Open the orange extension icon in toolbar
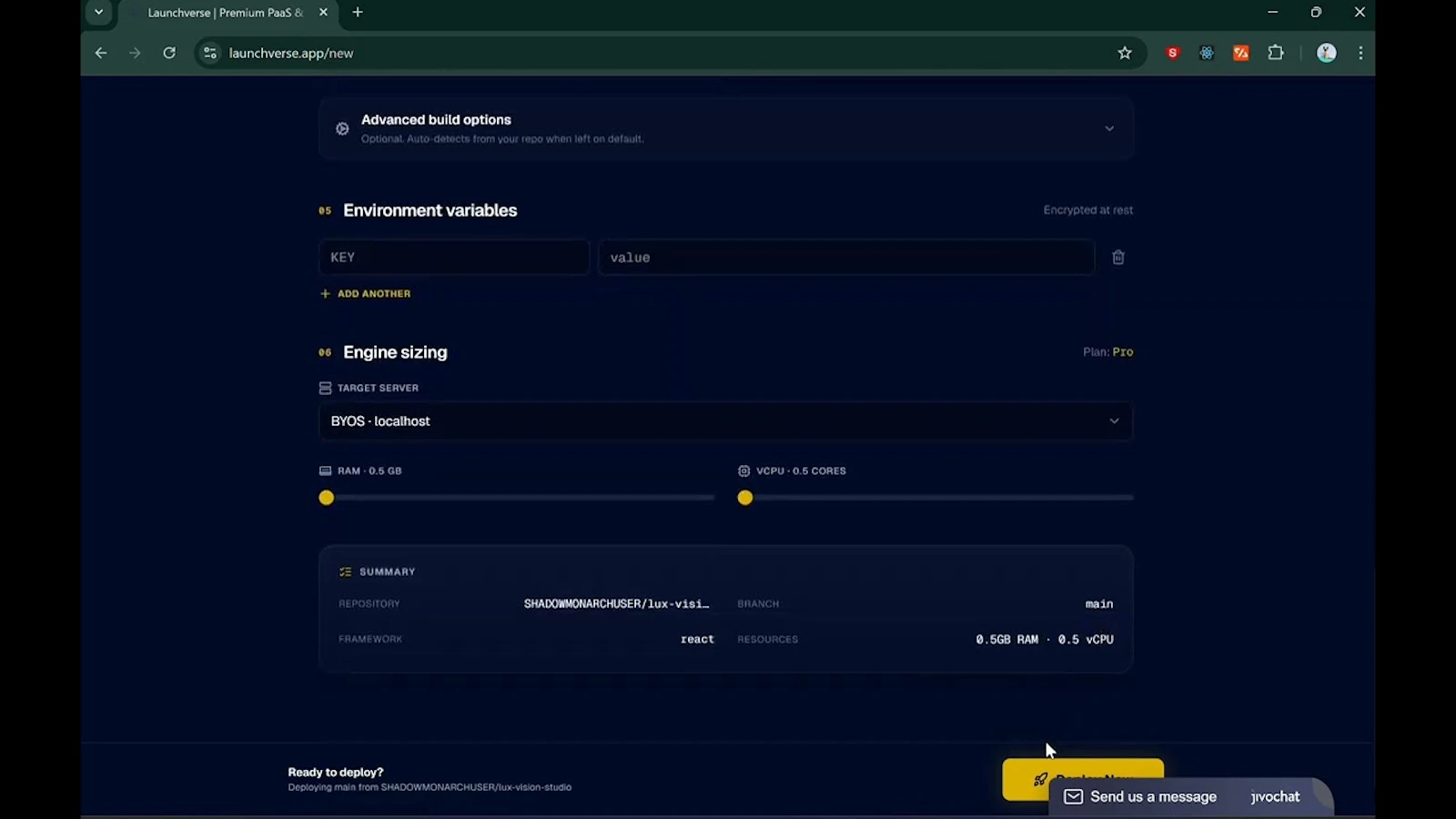Image resolution: width=1456 pixels, height=819 pixels. click(x=1241, y=53)
